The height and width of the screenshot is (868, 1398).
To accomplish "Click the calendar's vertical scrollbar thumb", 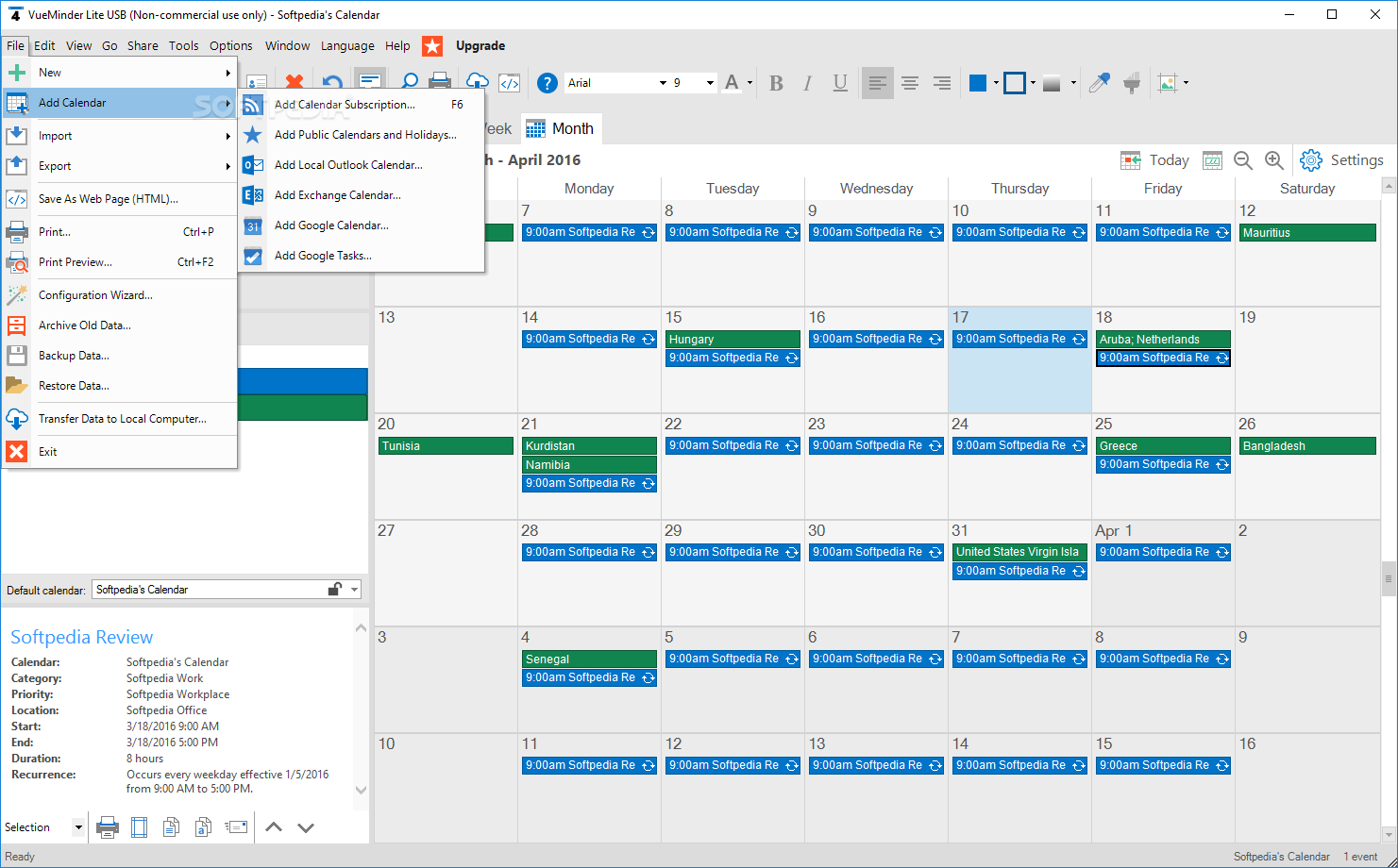I will click(1390, 577).
